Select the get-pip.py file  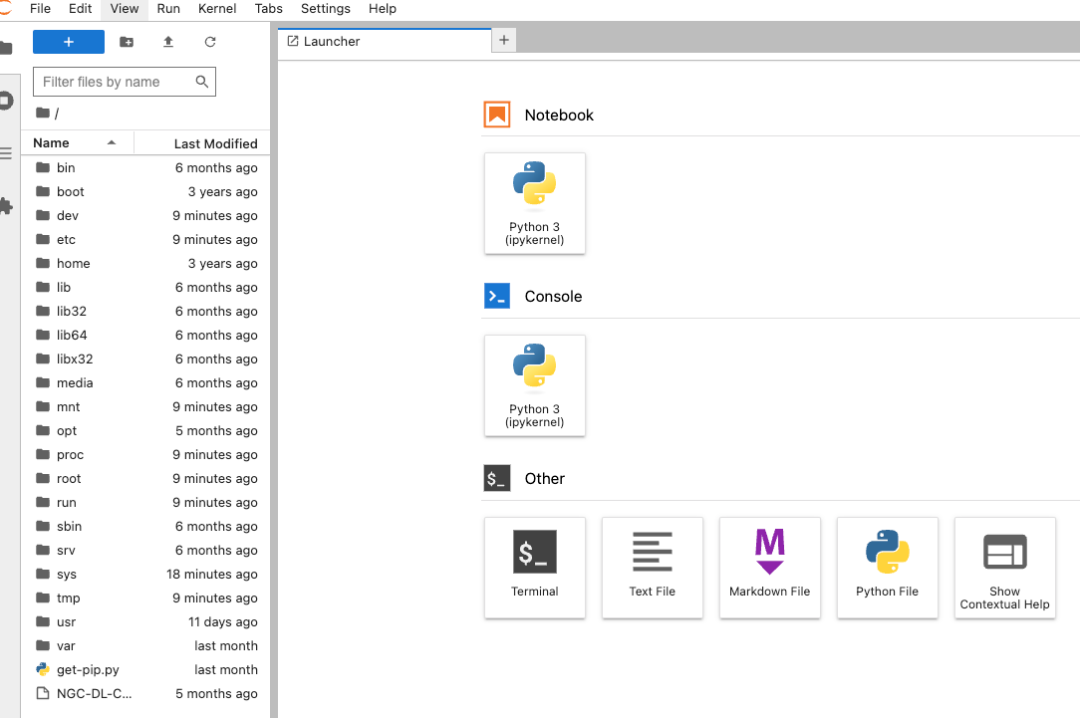click(145, 669)
